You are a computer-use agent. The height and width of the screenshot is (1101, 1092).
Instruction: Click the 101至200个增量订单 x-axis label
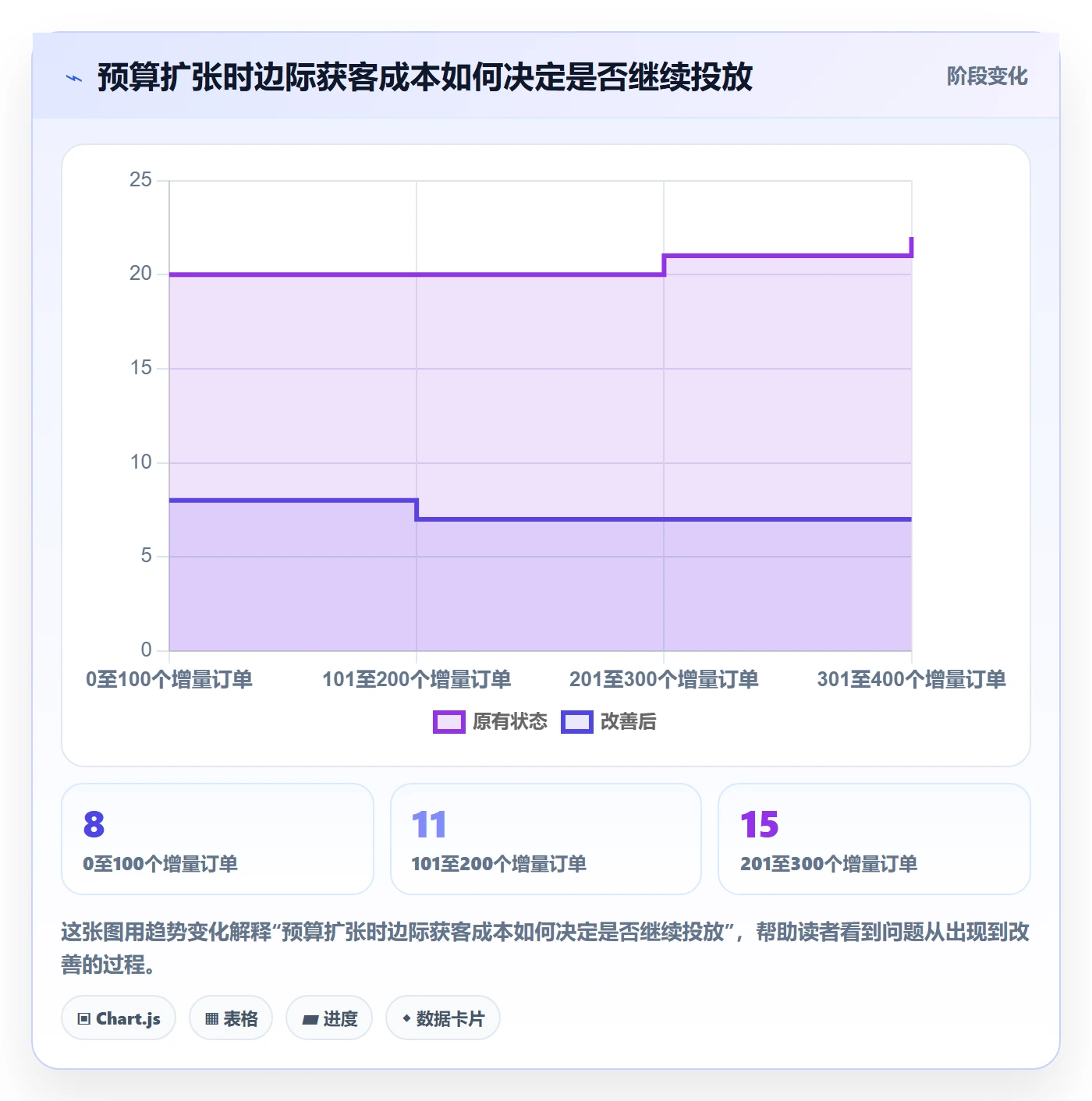[x=417, y=679]
